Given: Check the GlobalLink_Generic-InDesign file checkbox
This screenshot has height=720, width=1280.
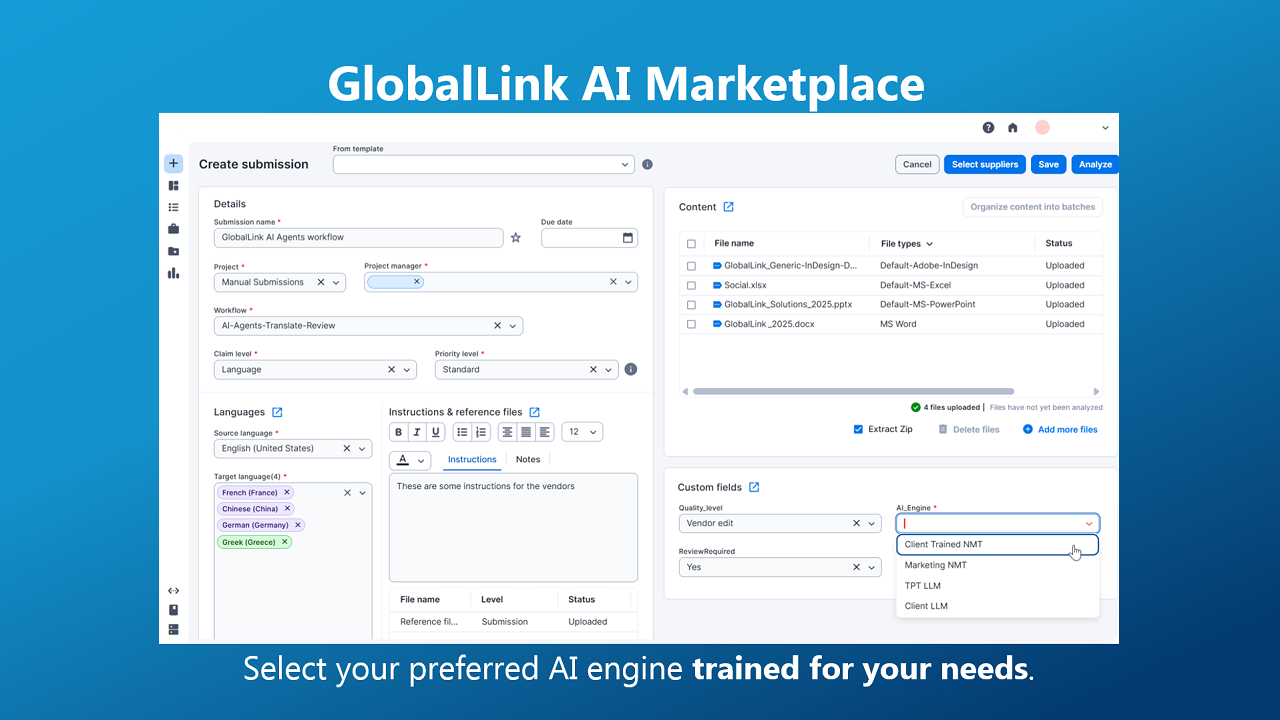Looking at the screenshot, I should tap(691, 266).
